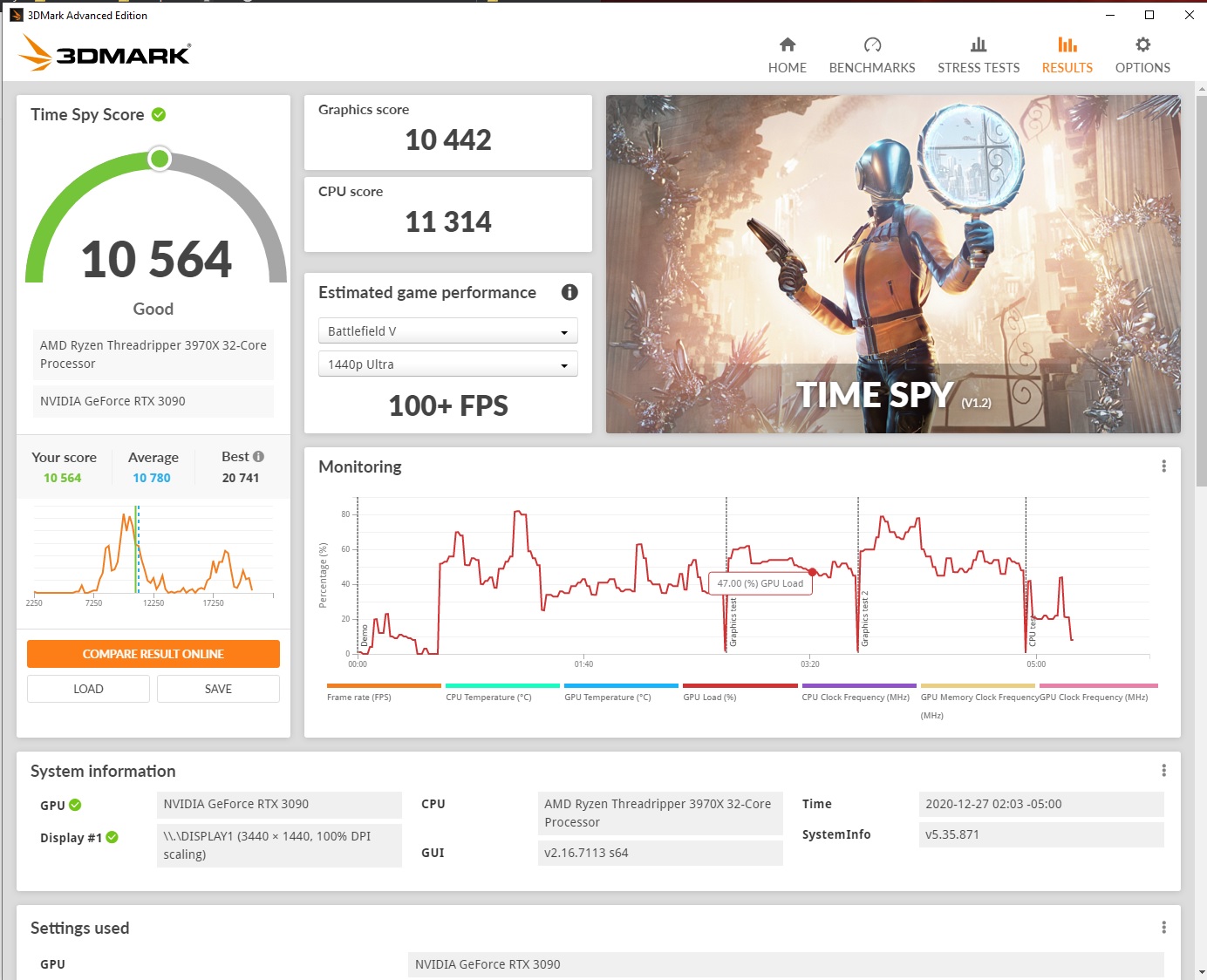Click COMPARE RESULT ONLINE button
This screenshot has width=1207, height=980.
tap(153, 654)
